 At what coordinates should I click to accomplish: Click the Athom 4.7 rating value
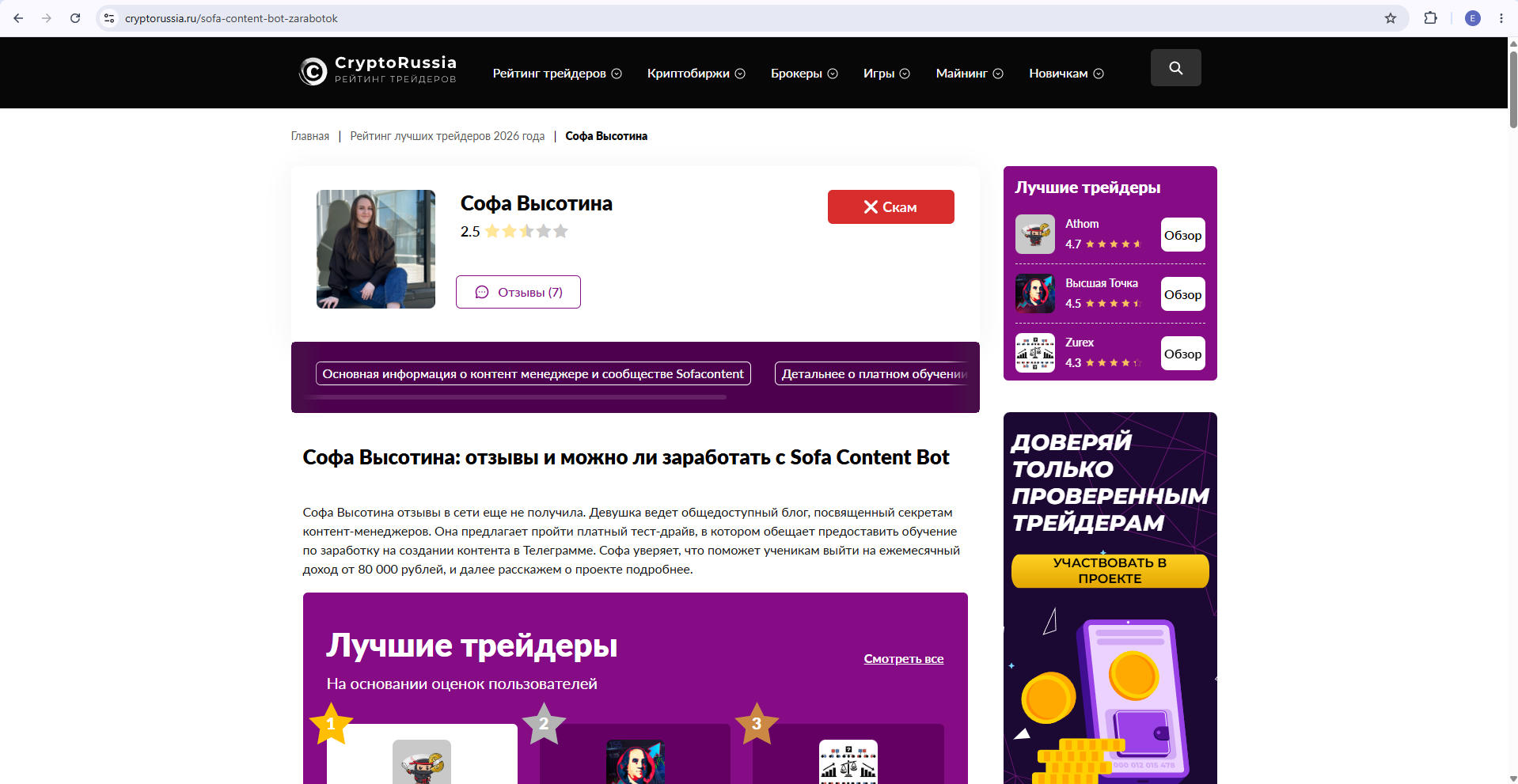click(x=1073, y=244)
